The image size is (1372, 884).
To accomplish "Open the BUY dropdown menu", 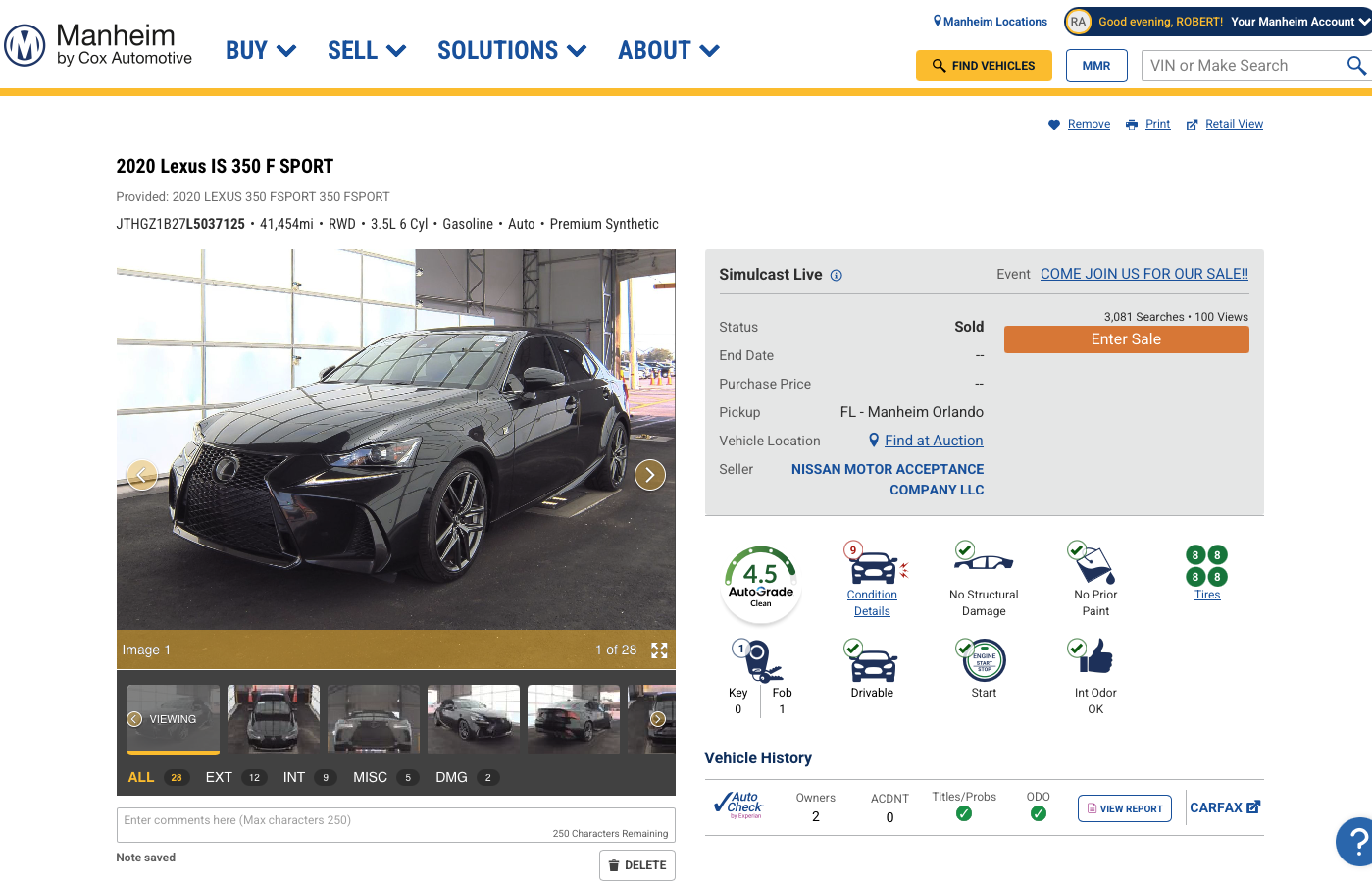I will tap(261, 51).
